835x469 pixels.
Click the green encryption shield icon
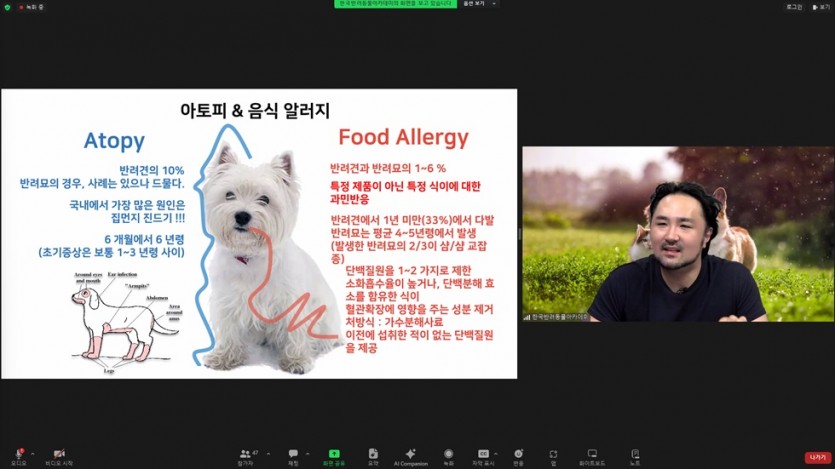(x=7, y=7)
